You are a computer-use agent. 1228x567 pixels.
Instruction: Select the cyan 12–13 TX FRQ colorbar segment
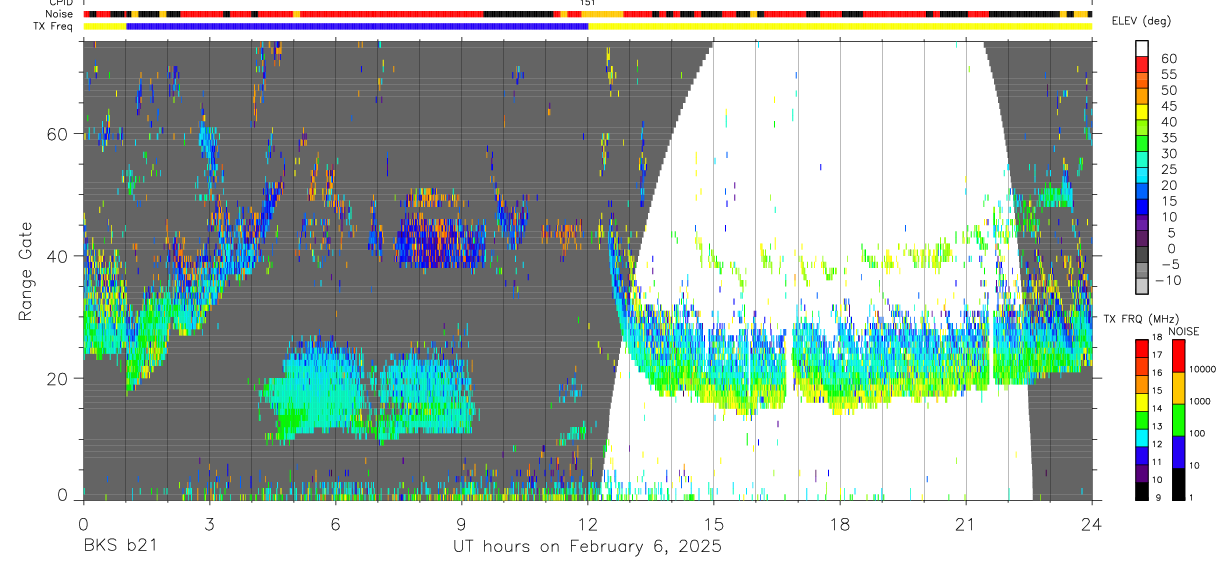click(1142, 436)
